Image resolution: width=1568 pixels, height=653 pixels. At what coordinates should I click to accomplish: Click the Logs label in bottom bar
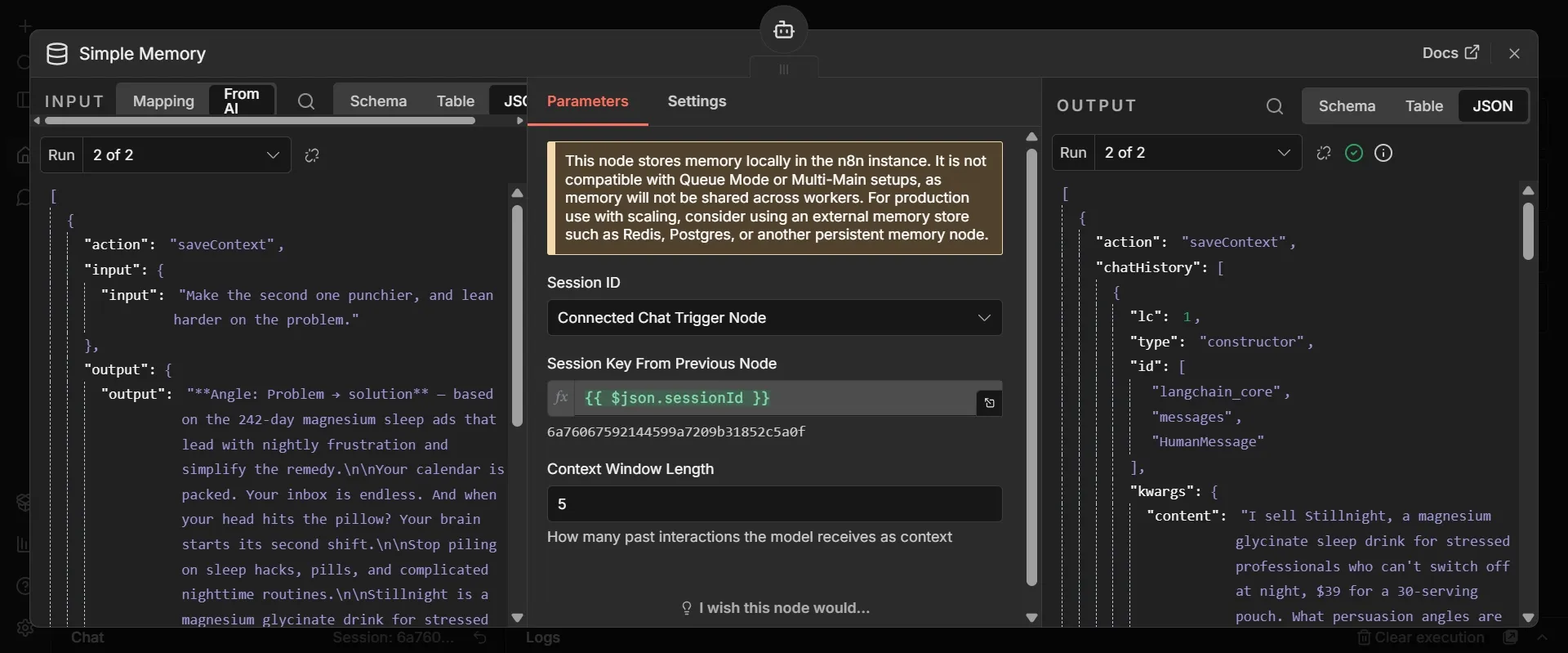point(543,637)
